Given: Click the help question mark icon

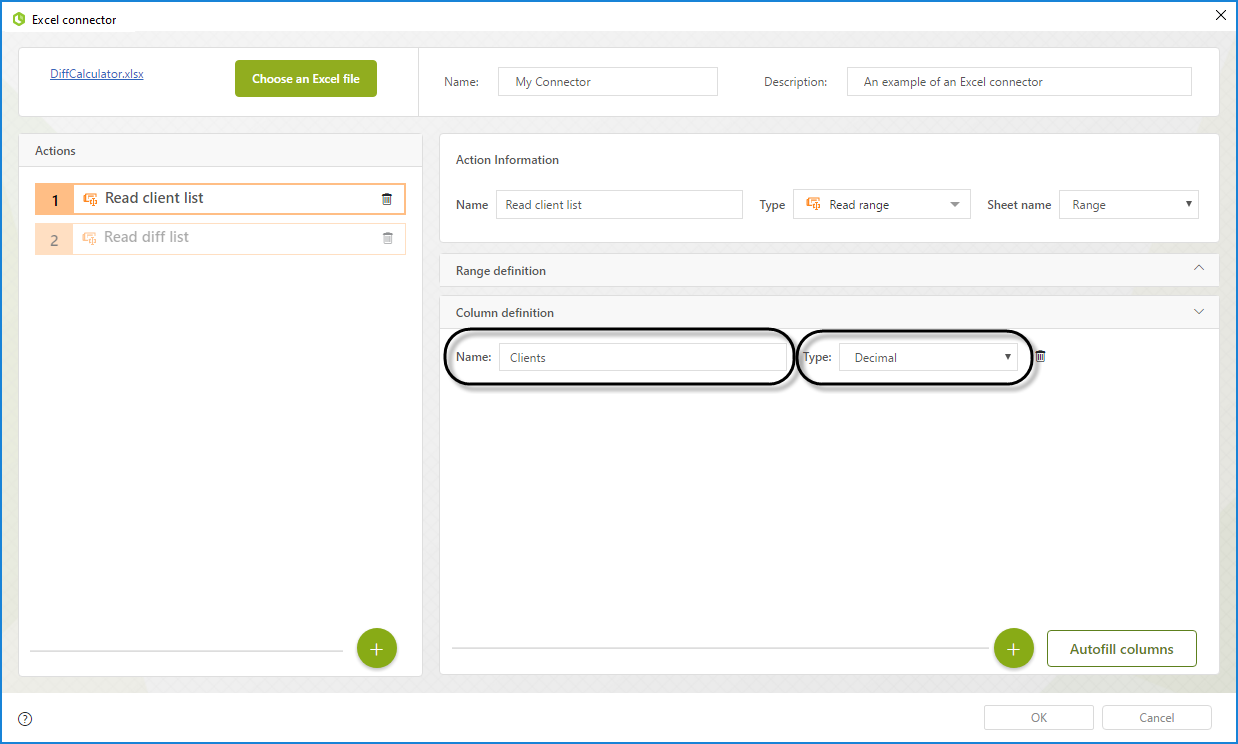Looking at the screenshot, I should click(x=25, y=718).
